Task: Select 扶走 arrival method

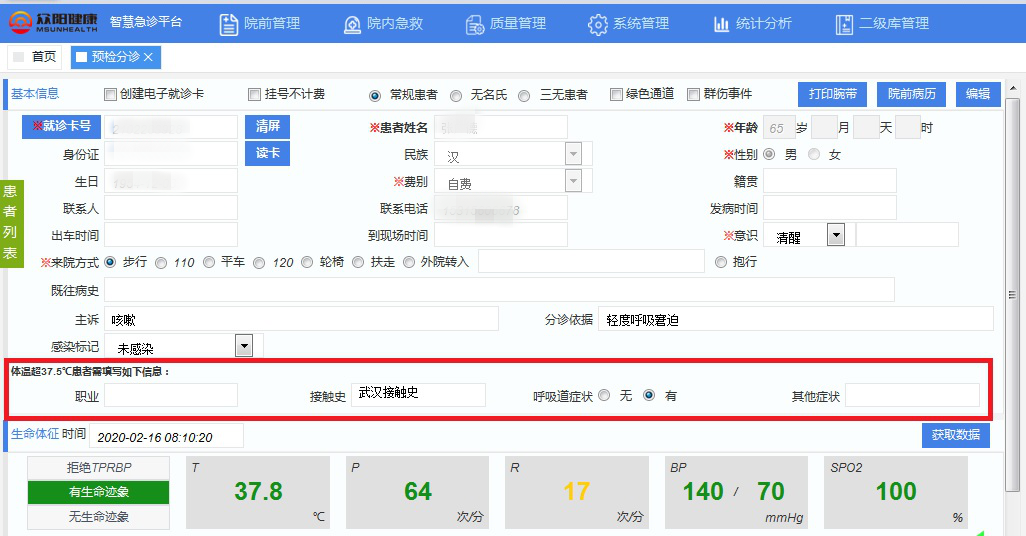Action: point(358,262)
